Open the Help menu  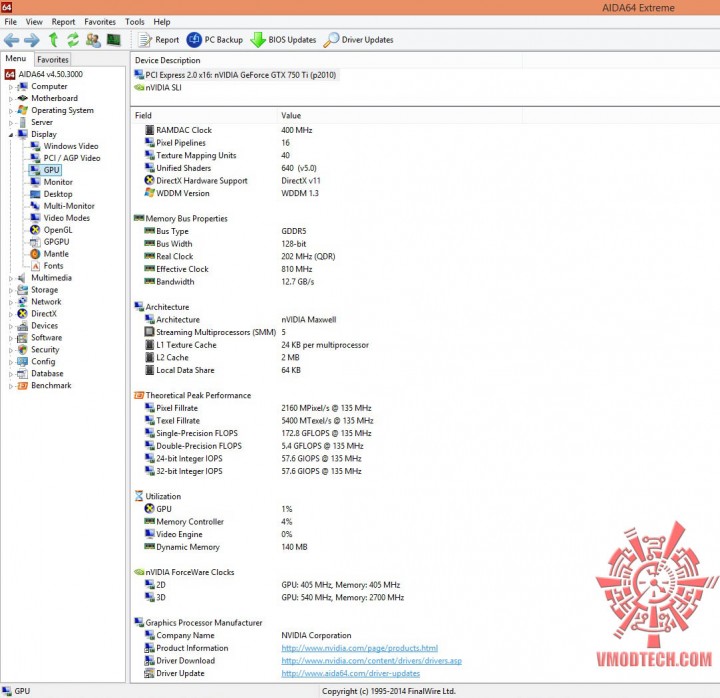click(162, 22)
